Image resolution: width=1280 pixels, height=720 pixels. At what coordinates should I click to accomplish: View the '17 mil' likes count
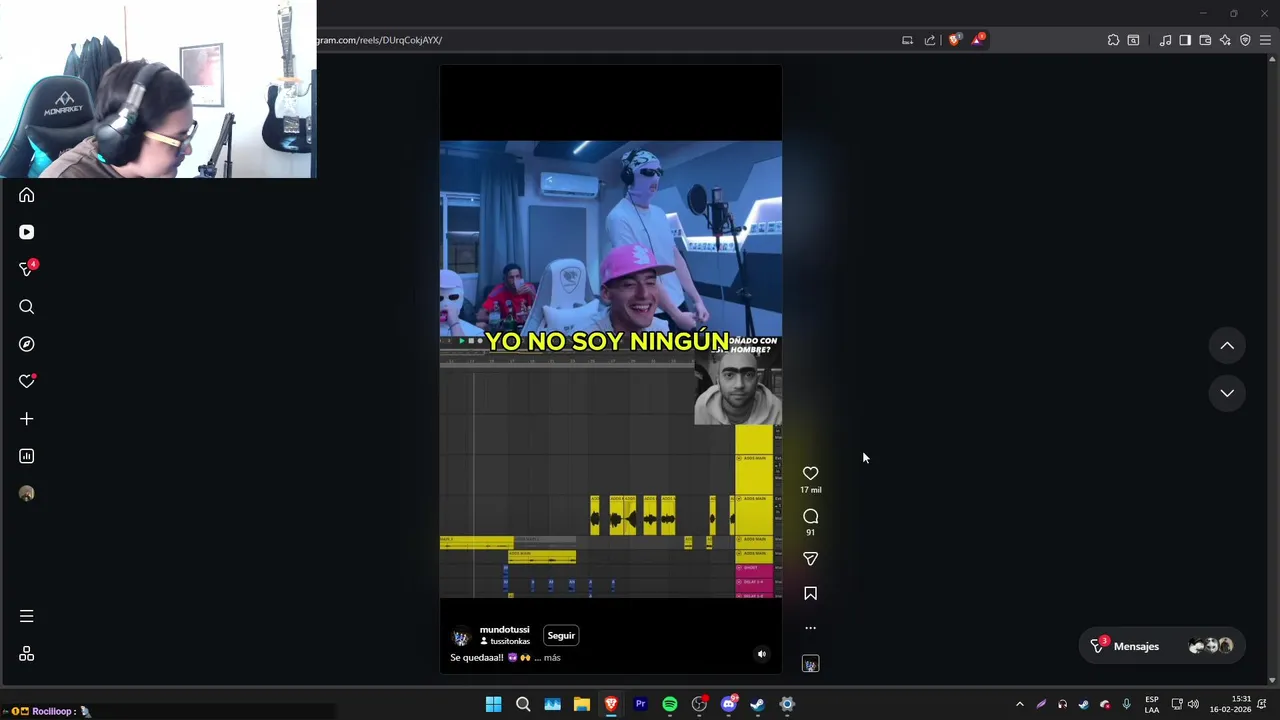pos(811,490)
